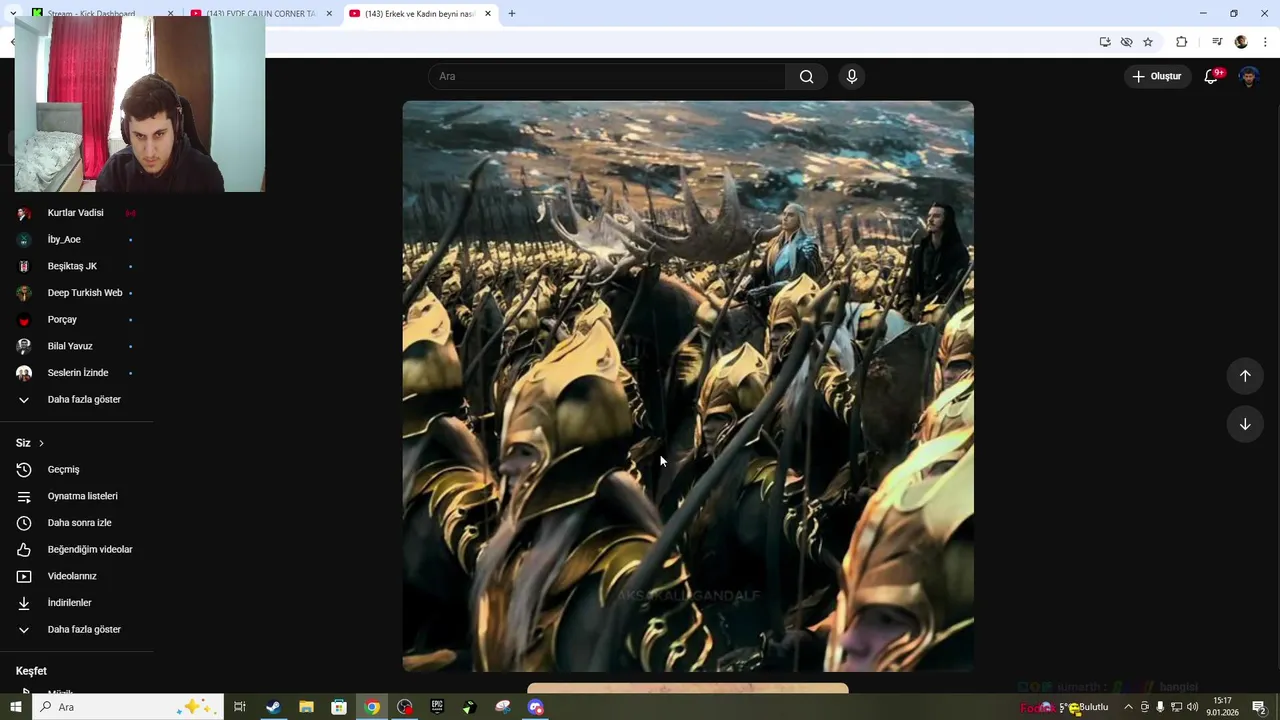Screen dimensions: 1280x720
Task: Open Chrome profile avatar
Action: [x=1241, y=42]
